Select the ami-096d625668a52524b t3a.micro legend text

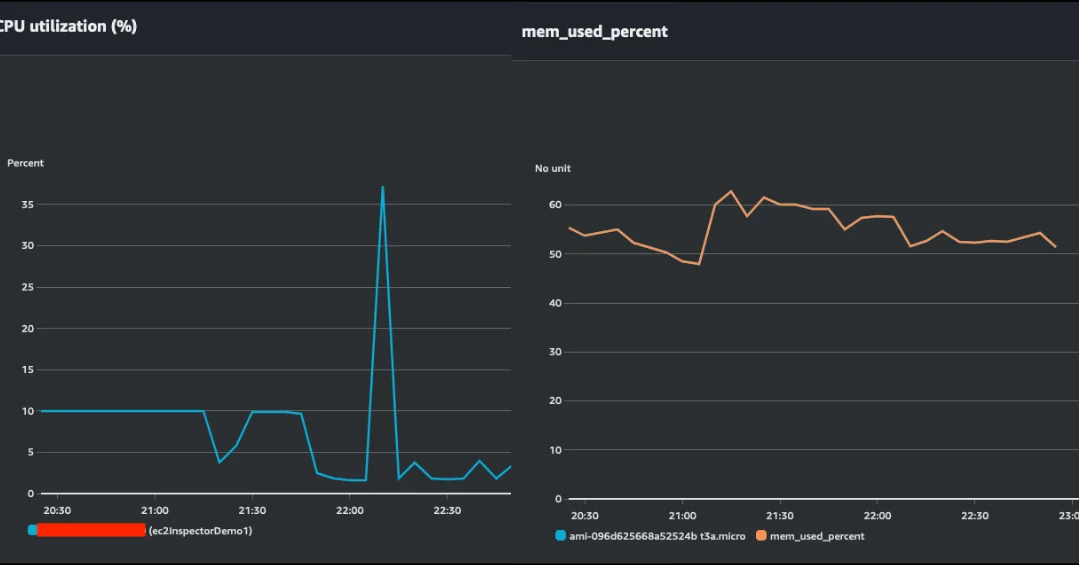657,536
